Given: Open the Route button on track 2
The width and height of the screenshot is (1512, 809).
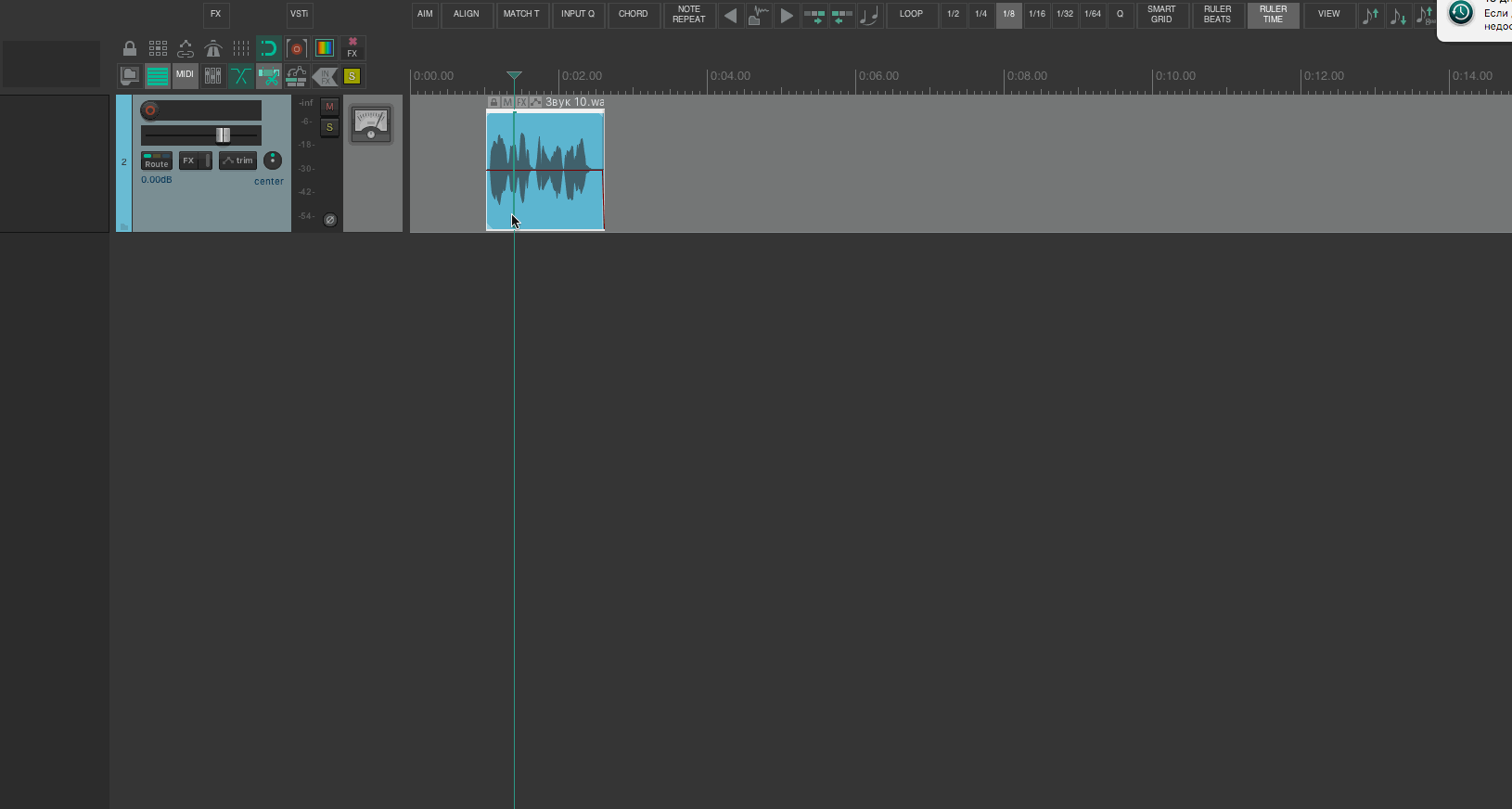Looking at the screenshot, I should coord(157,161).
